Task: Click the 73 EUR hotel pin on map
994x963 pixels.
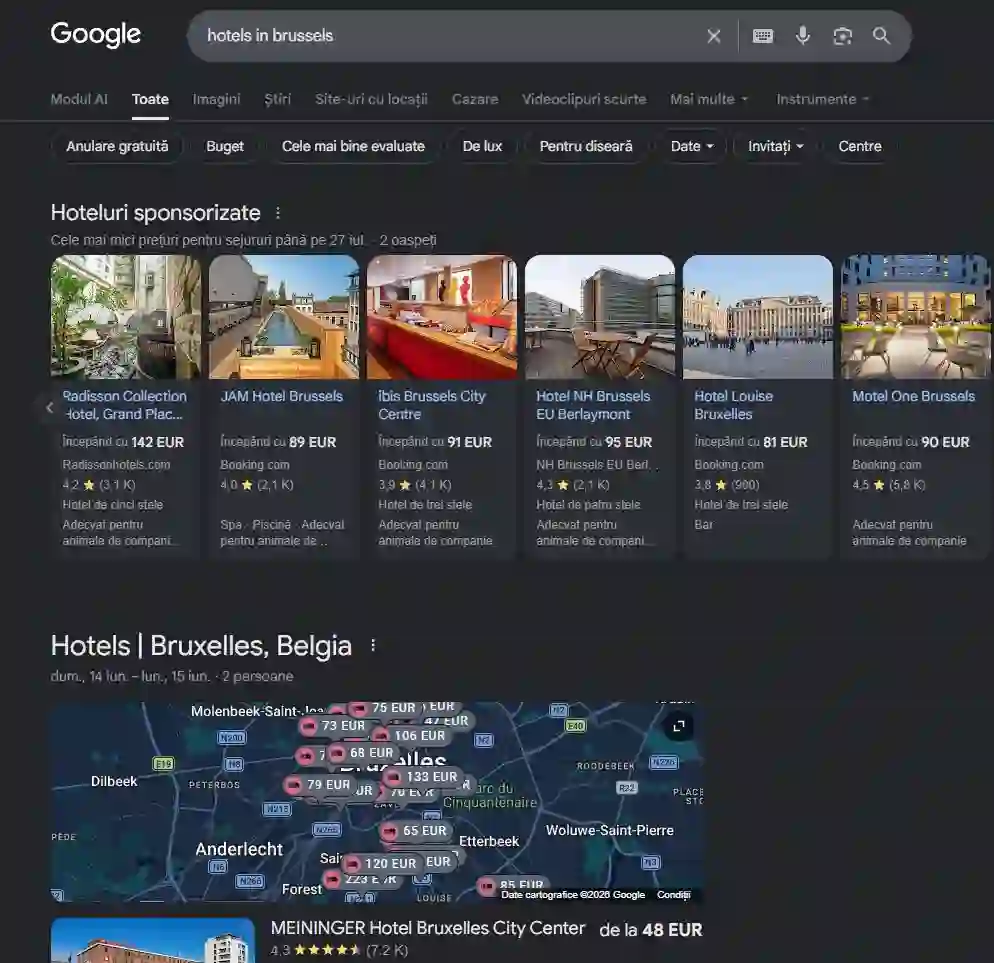Action: 335,726
